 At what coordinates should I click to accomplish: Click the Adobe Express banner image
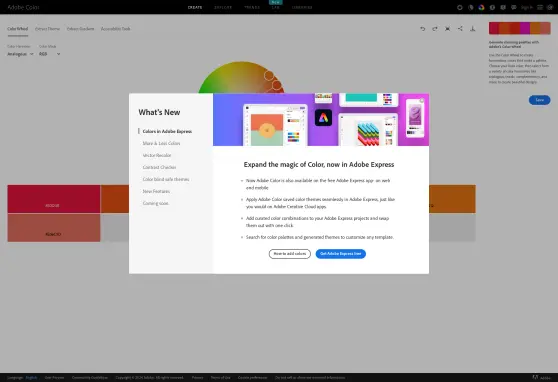tap(321, 120)
